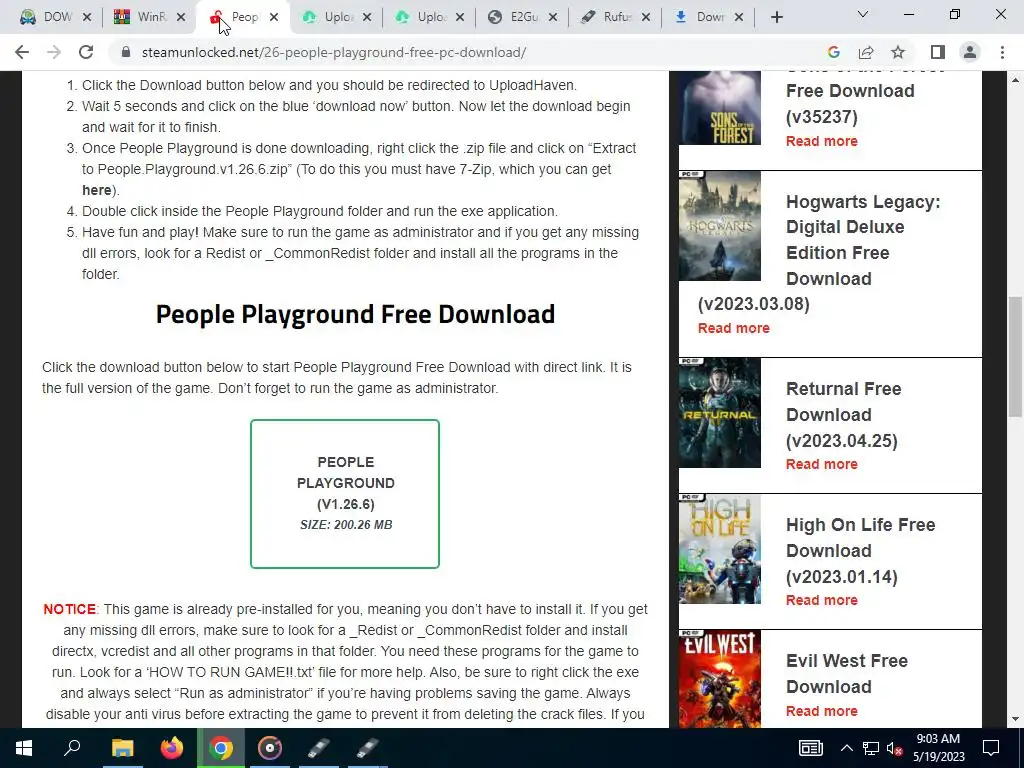Open Windows taskbar search
This screenshot has width=1024, height=768.
coord(72,748)
